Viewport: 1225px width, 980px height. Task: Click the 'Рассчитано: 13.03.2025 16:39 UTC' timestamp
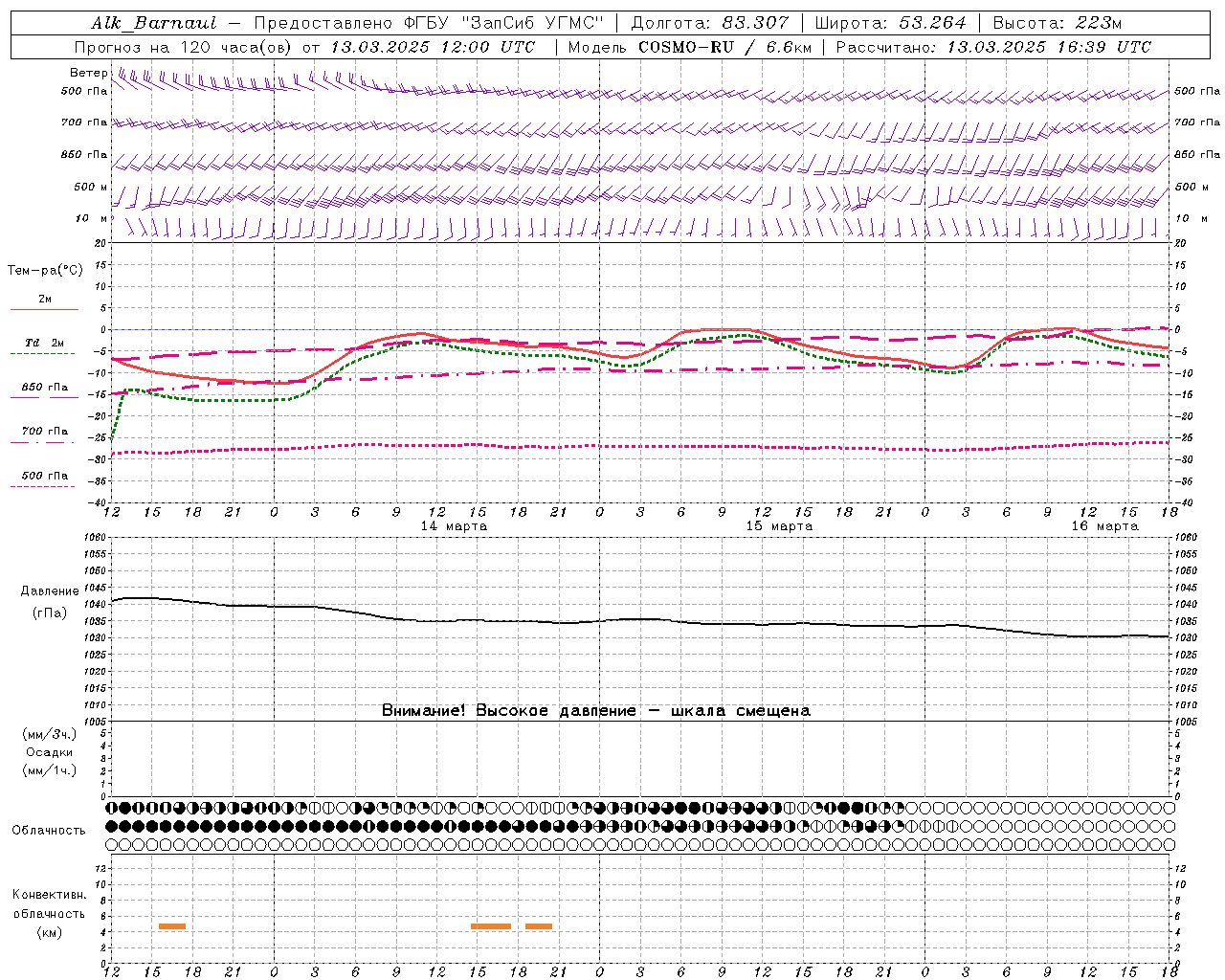point(993,47)
